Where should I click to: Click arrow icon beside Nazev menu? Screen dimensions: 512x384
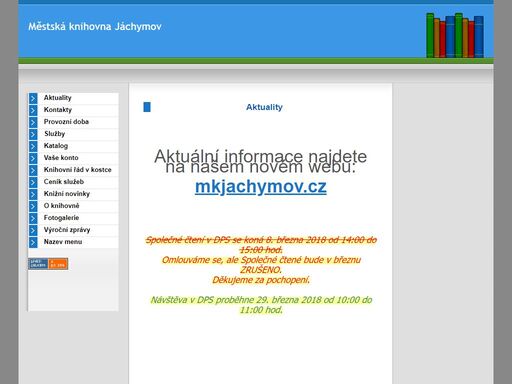click(x=33, y=242)
